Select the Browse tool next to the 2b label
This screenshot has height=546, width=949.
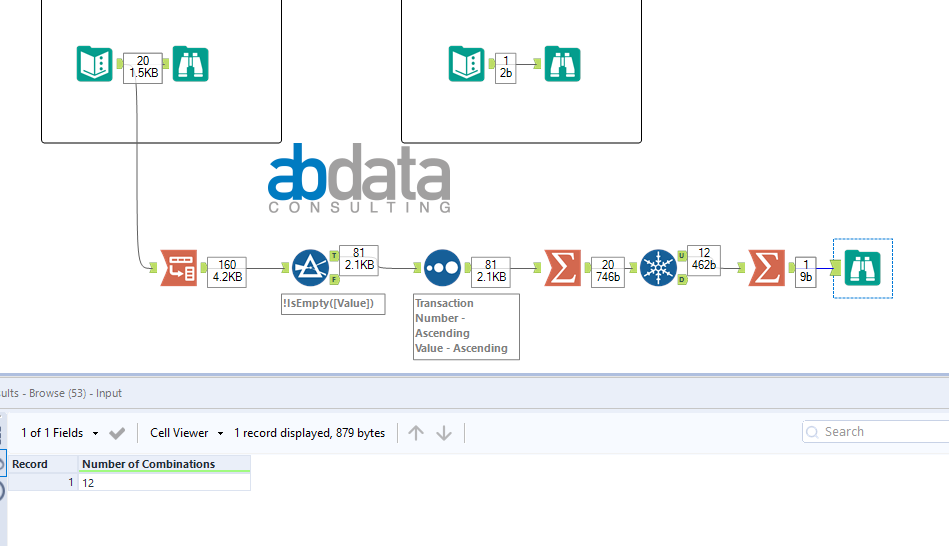[562, 64]
